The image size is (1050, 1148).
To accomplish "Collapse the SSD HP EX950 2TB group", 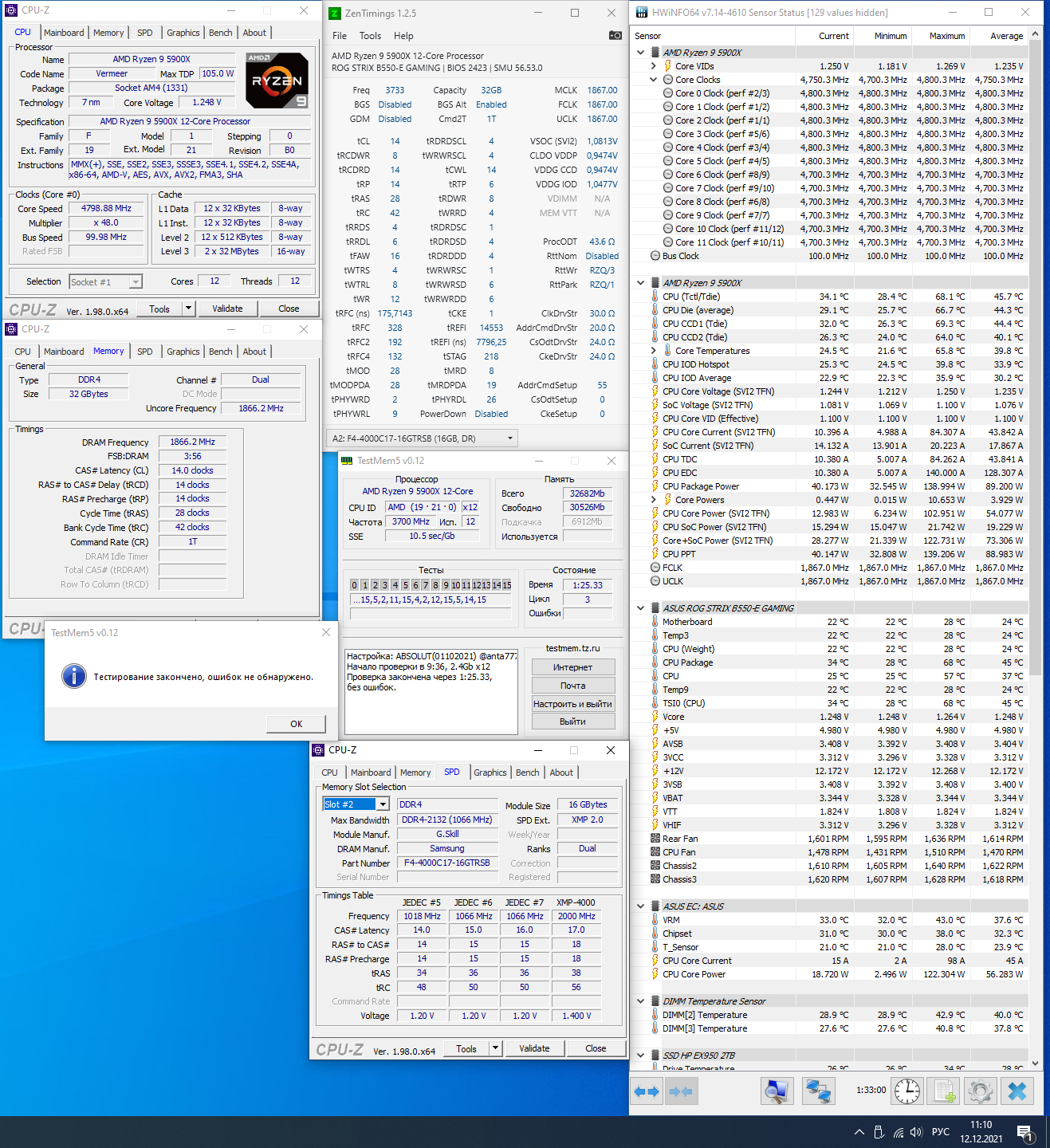I will click(x=640, y=1056).
